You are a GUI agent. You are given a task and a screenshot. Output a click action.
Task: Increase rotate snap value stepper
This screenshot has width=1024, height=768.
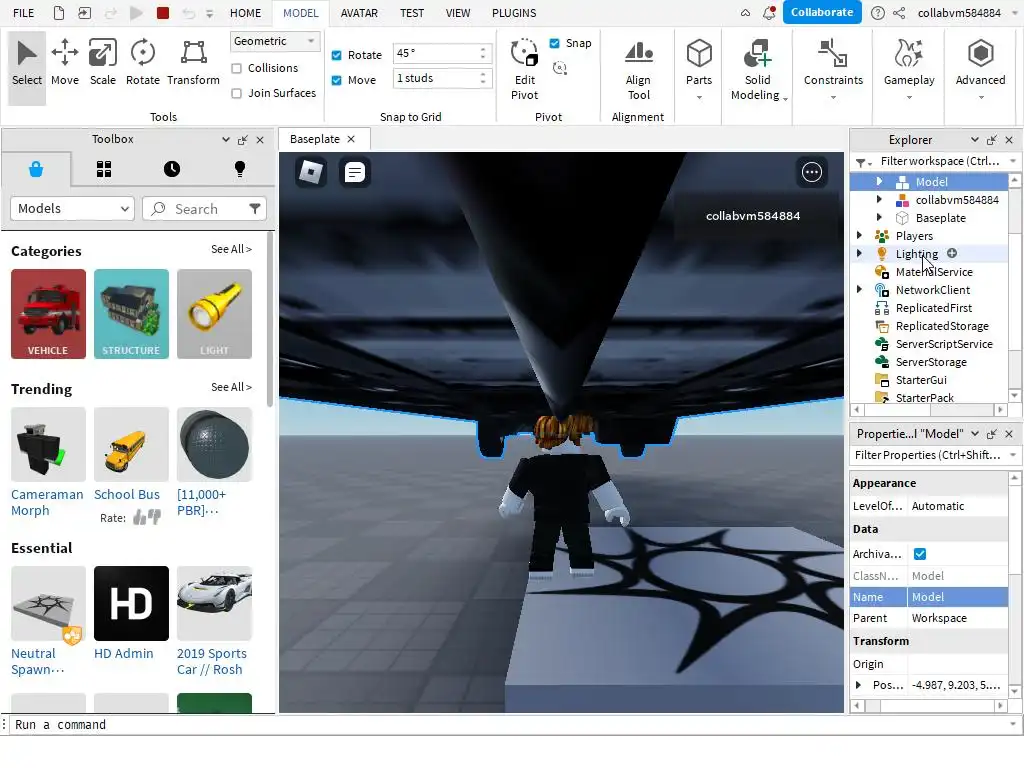coord(483,49)
